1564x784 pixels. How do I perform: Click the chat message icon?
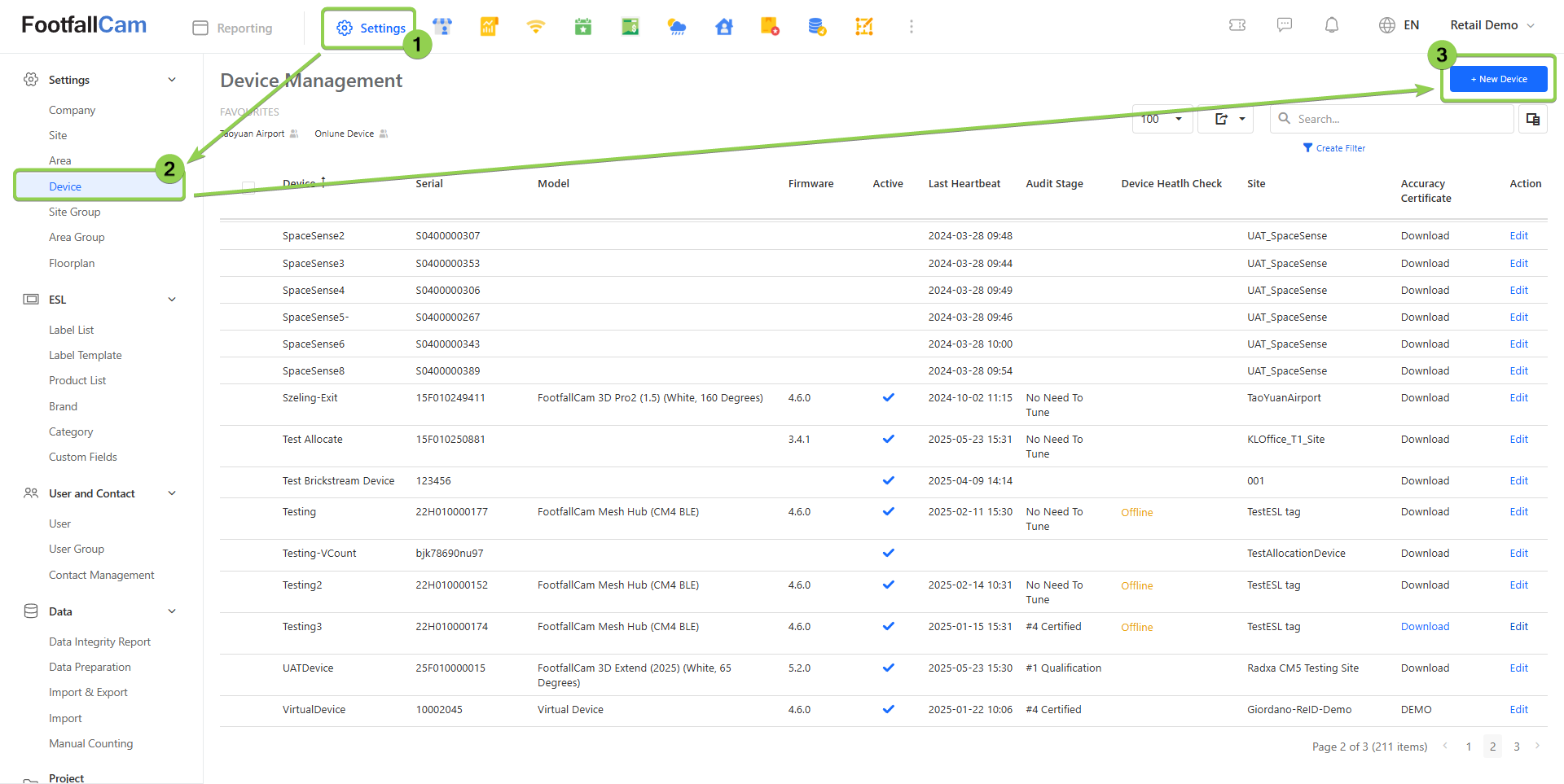point(1284,25)
